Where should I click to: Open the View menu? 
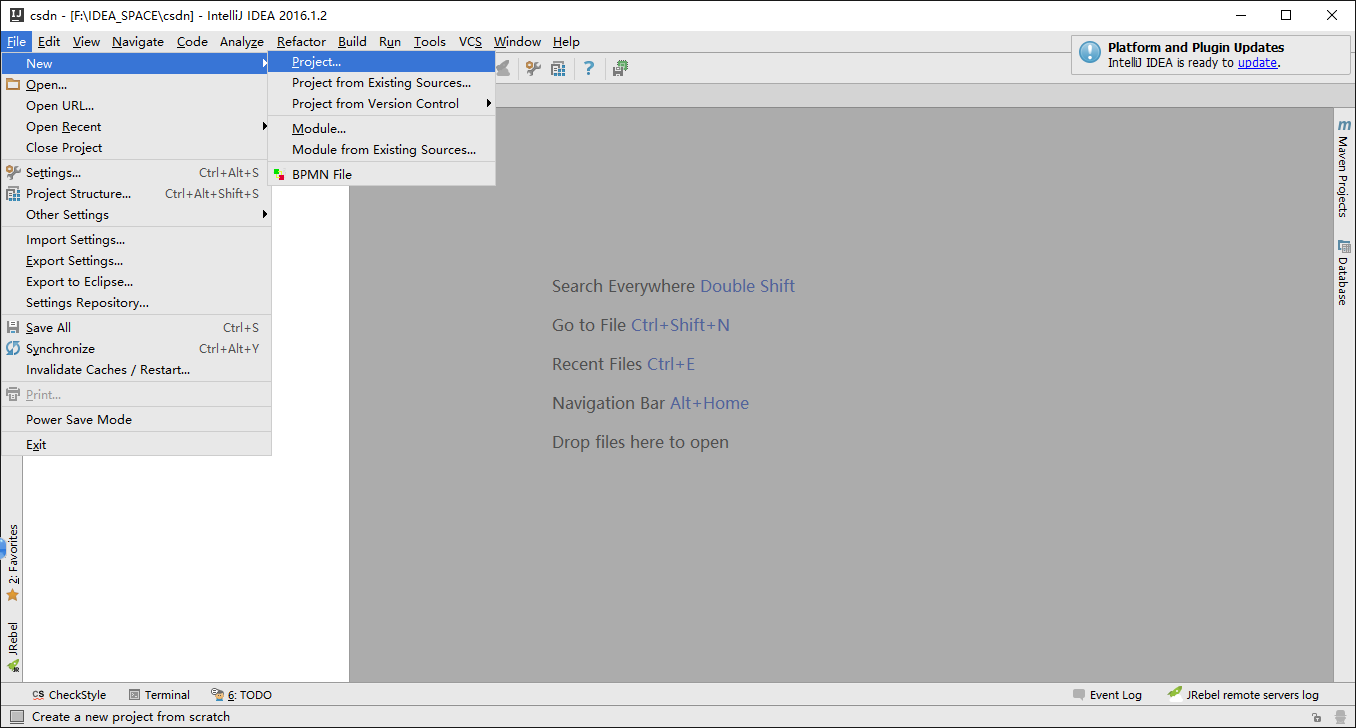(87, 42)
